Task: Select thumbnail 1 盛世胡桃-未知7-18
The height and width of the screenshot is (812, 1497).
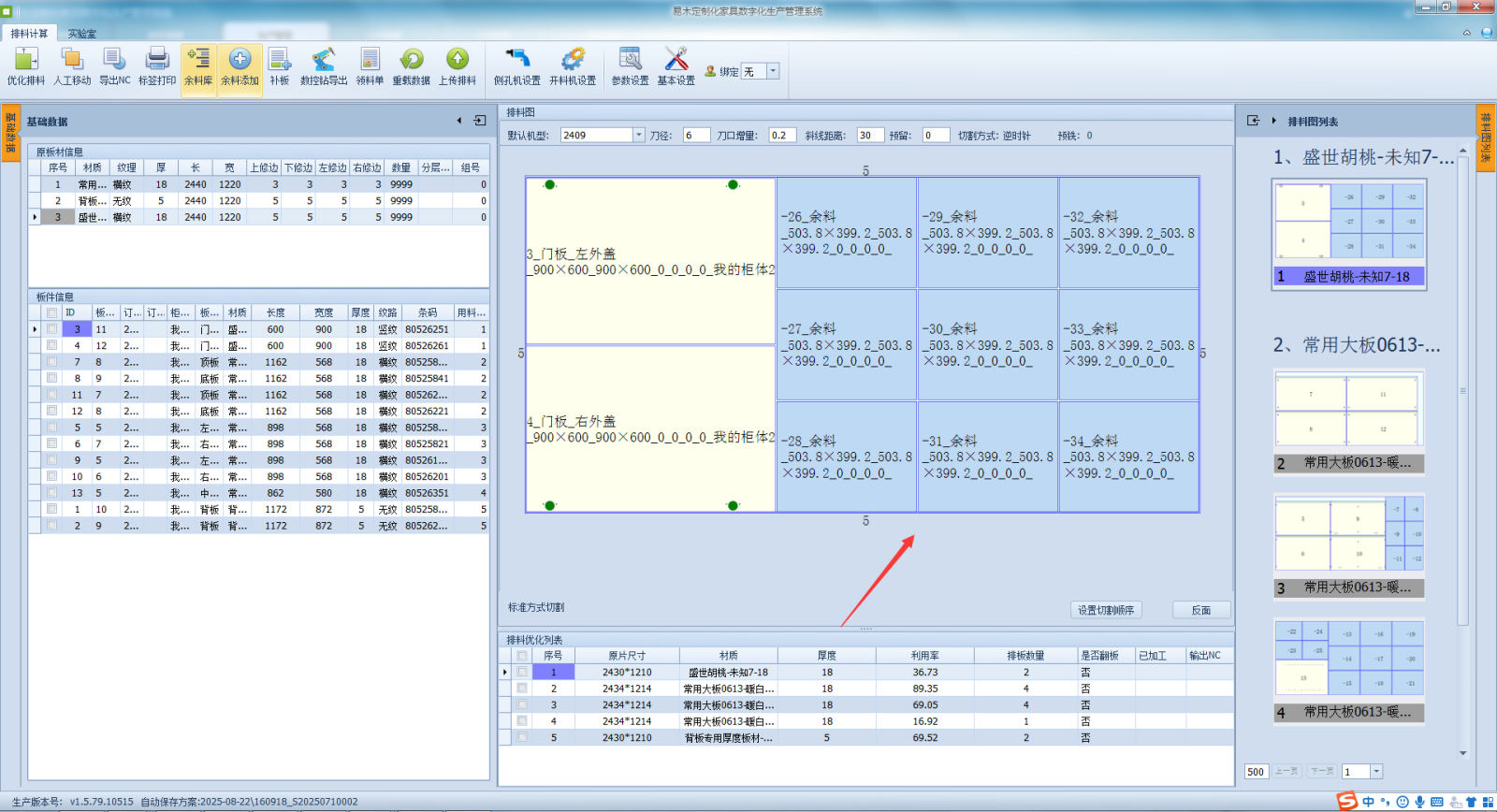Action: tap(1349, 234)
